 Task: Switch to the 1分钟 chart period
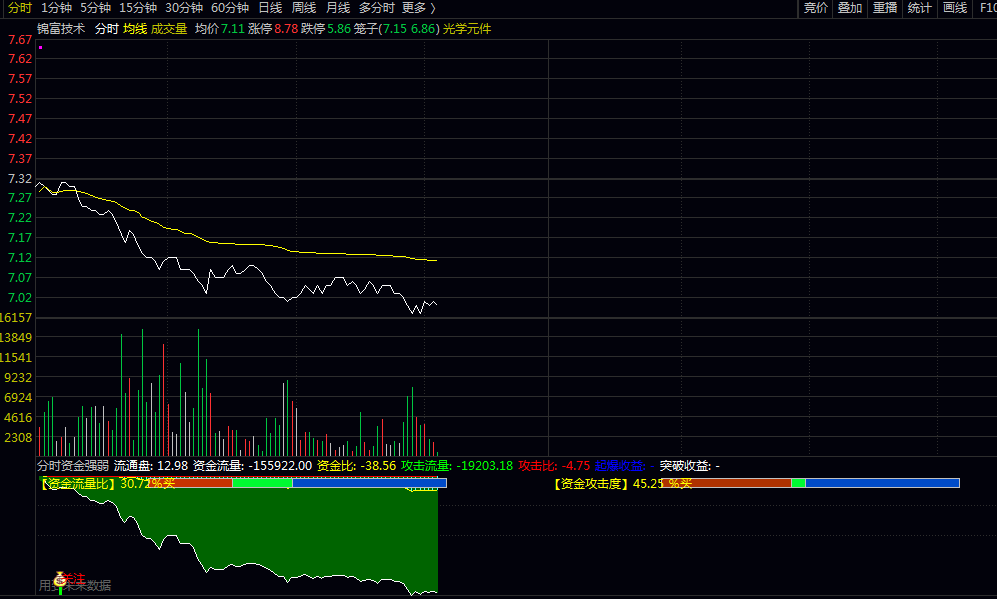pos(56,8)
